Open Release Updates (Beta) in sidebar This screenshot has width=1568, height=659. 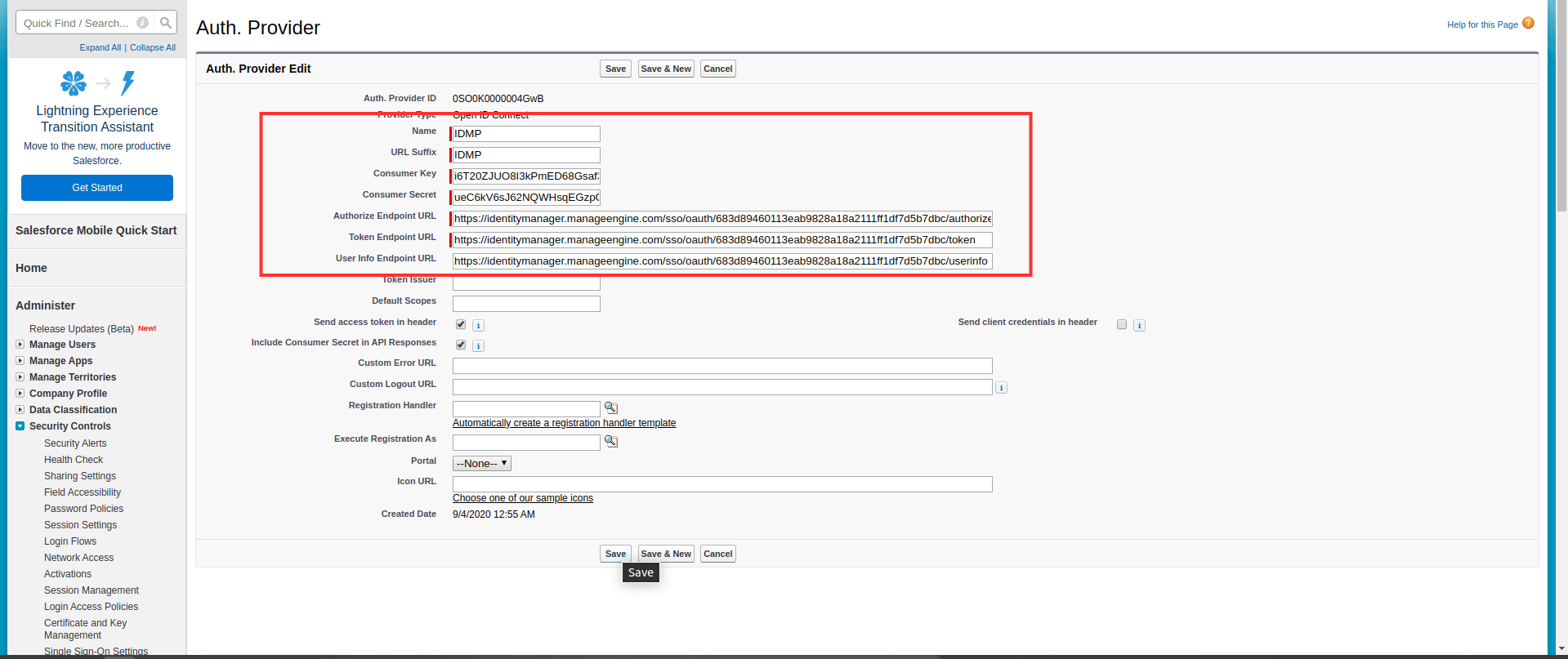tap(82, 329)
